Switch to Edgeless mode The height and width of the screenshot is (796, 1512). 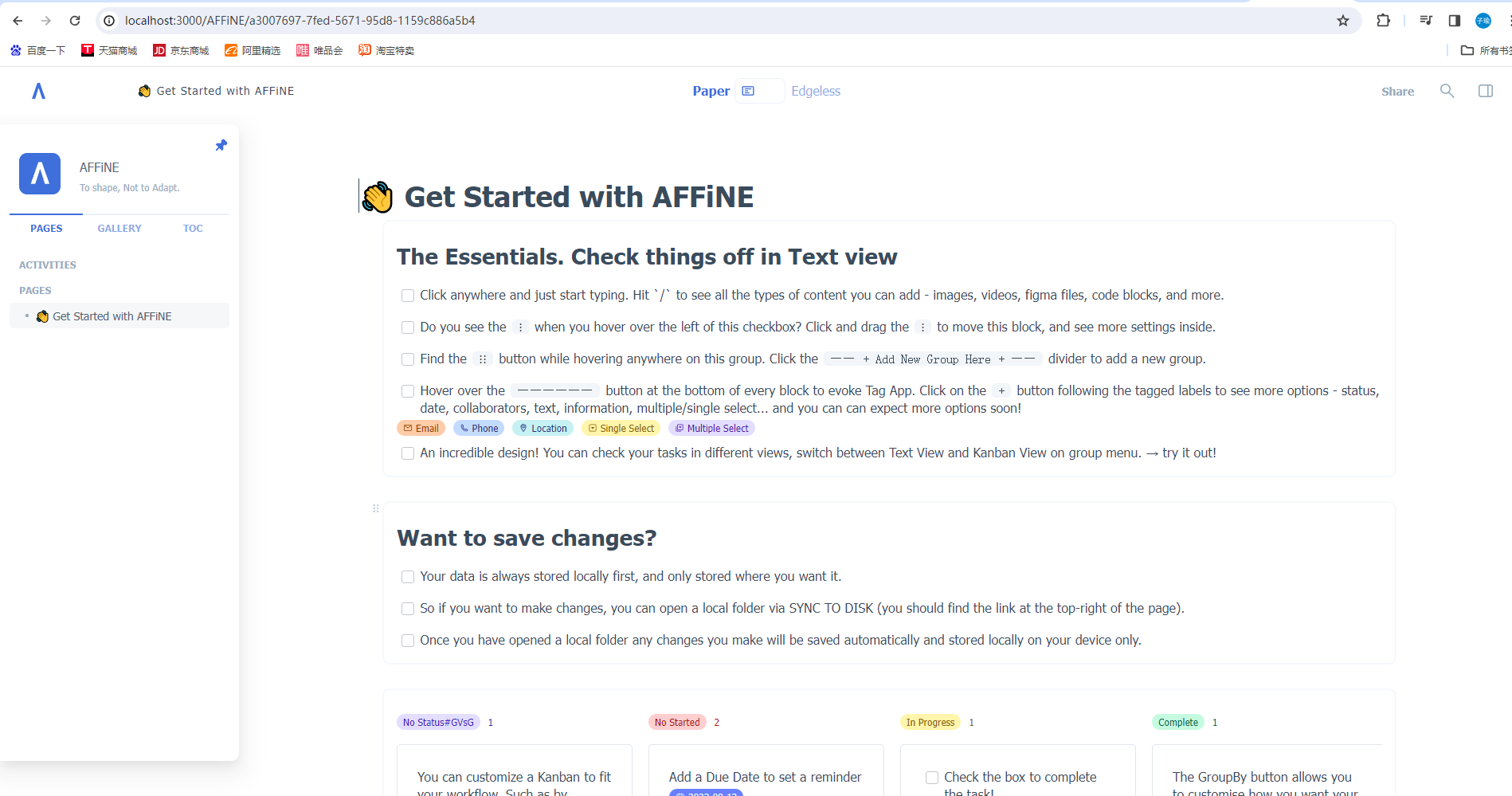[x=816, y=91]
